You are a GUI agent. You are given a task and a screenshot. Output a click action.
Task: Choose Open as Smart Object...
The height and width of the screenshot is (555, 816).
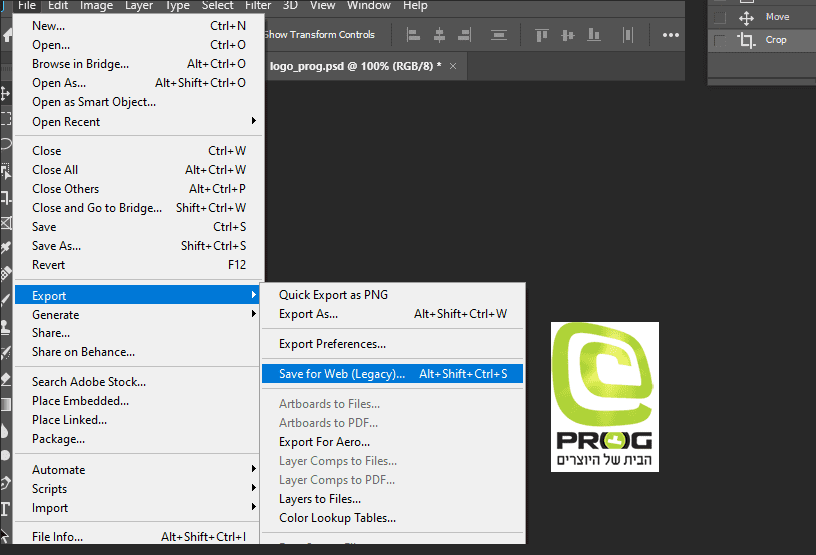139,102
